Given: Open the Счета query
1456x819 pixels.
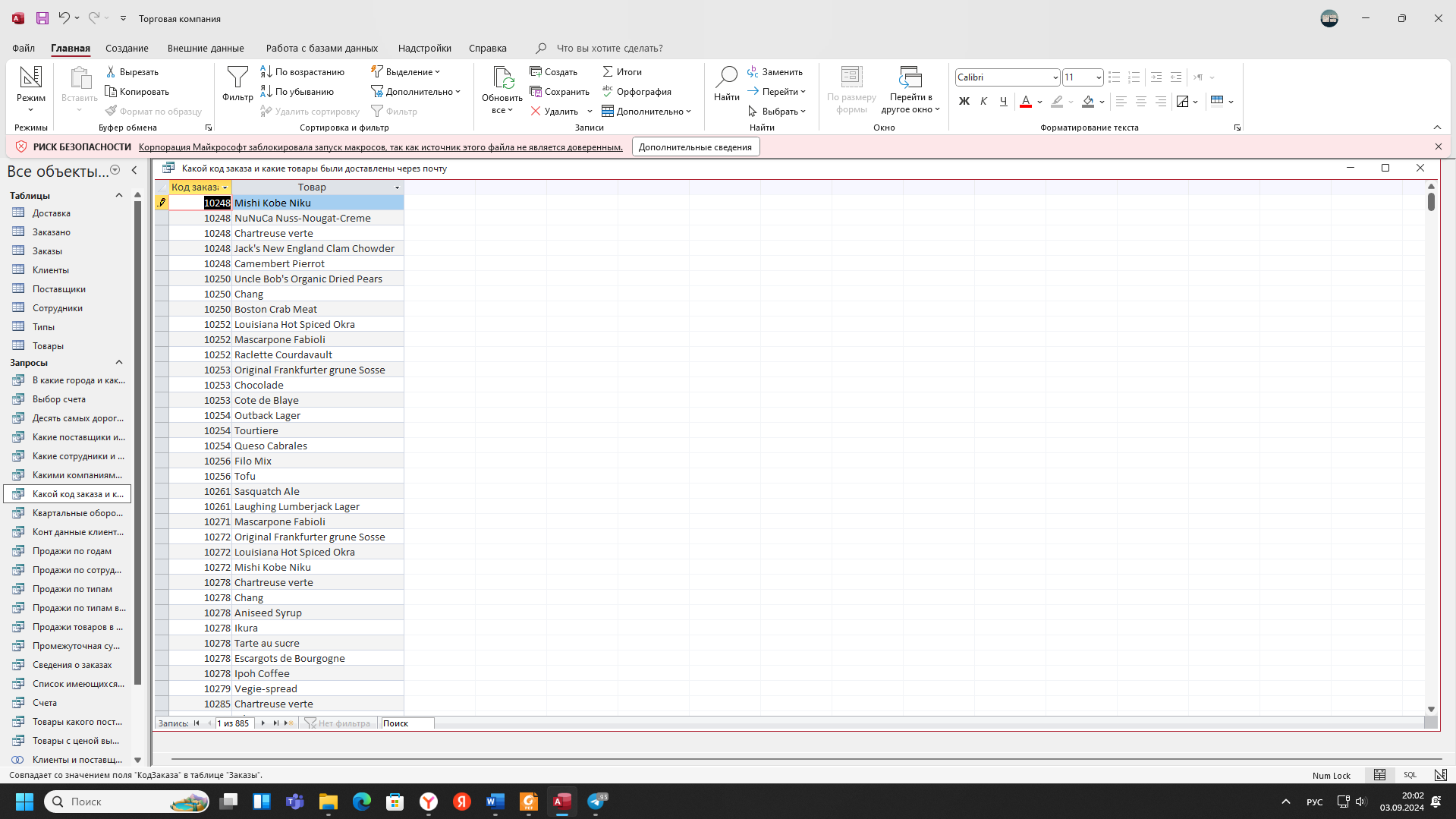Looking at the screenshot, I should coord(45,703).
